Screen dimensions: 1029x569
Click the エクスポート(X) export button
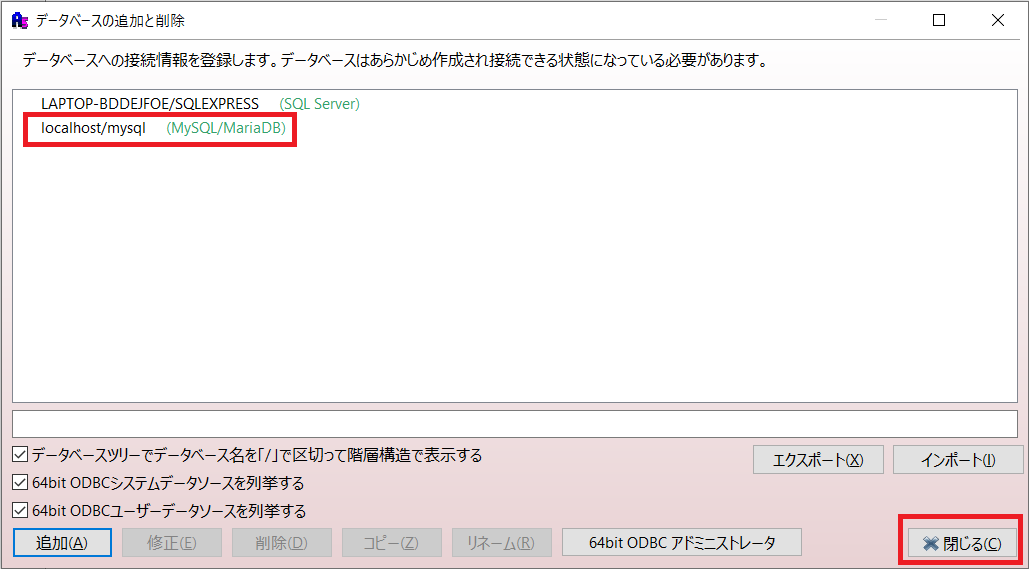818,459
